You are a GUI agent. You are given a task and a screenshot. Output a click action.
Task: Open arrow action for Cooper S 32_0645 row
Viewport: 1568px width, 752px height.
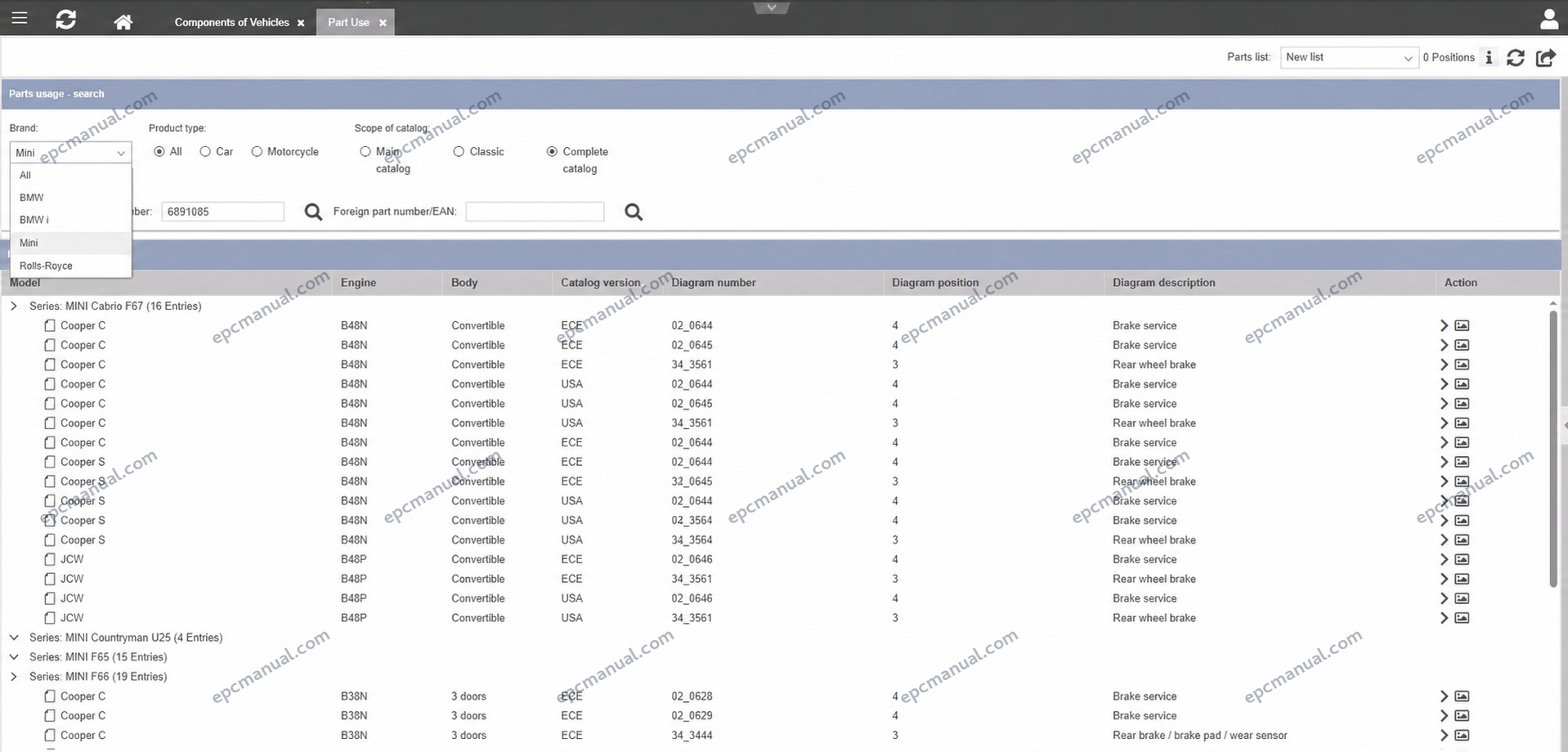pyautogui.click(x=1444, y=481)
